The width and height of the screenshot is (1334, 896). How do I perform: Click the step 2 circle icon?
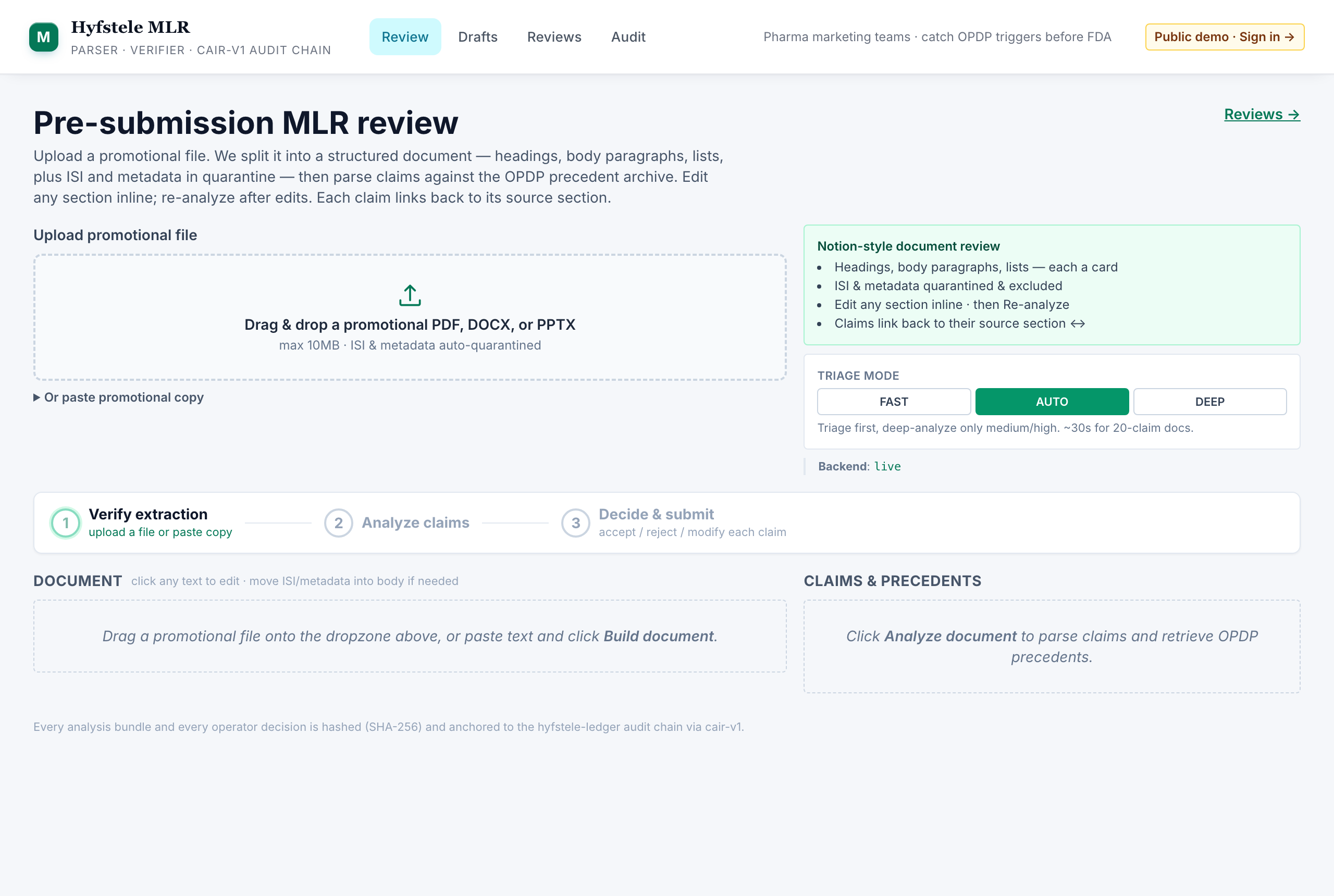tap(338, 523)
